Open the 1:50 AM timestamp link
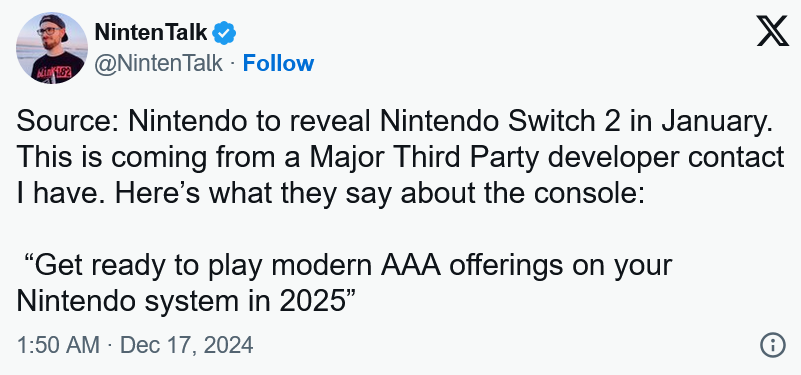The width and height of the screenshot is (801, 375). (x=58, y=345)
